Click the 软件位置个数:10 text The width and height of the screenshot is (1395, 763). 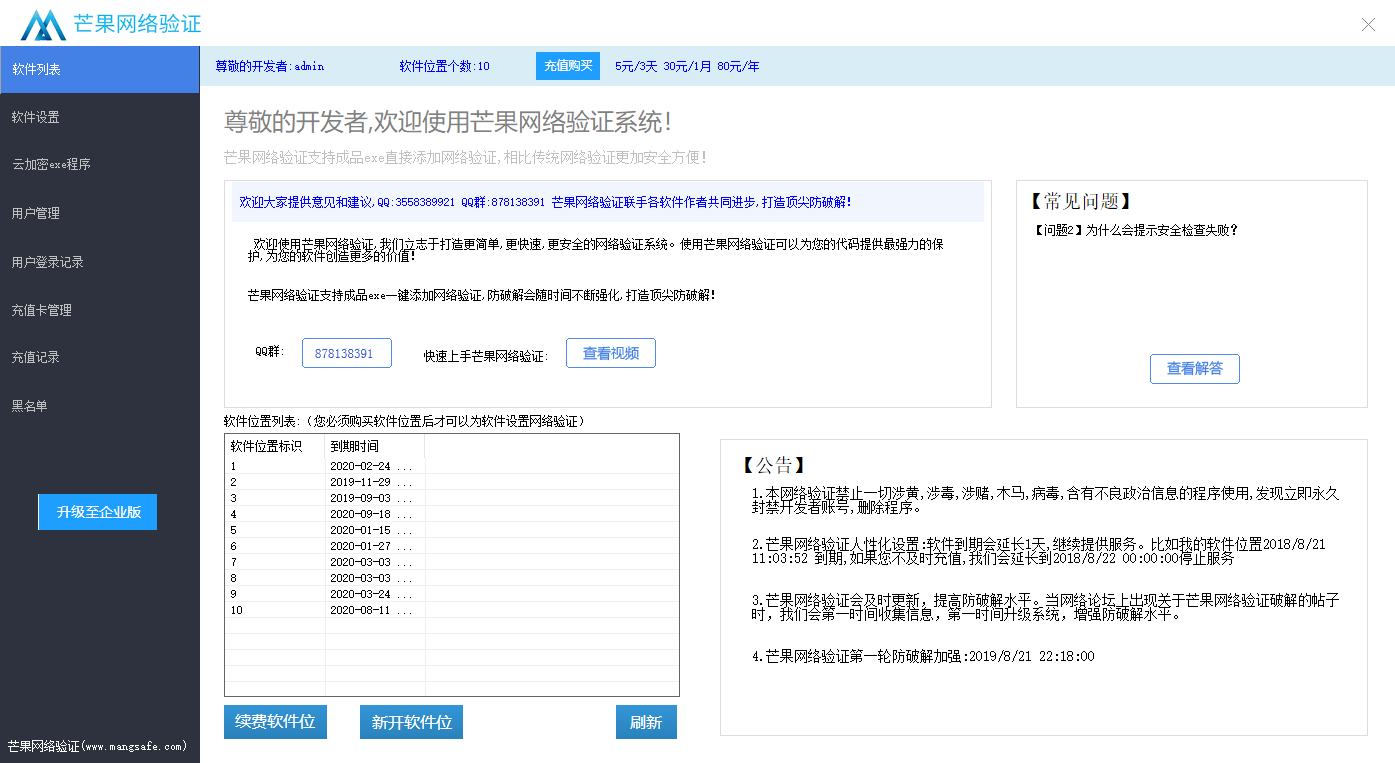tap(445, 66)
